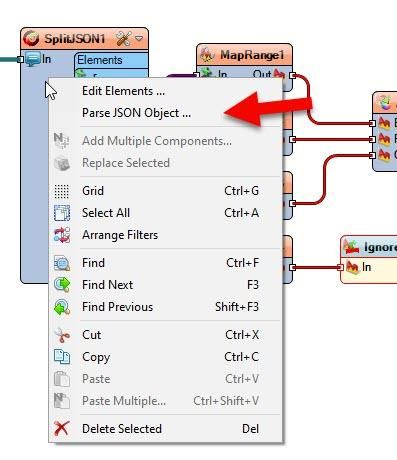Click the Copy pages icon
The height and width of the screenshot is (460, 397).
point(62,357)
